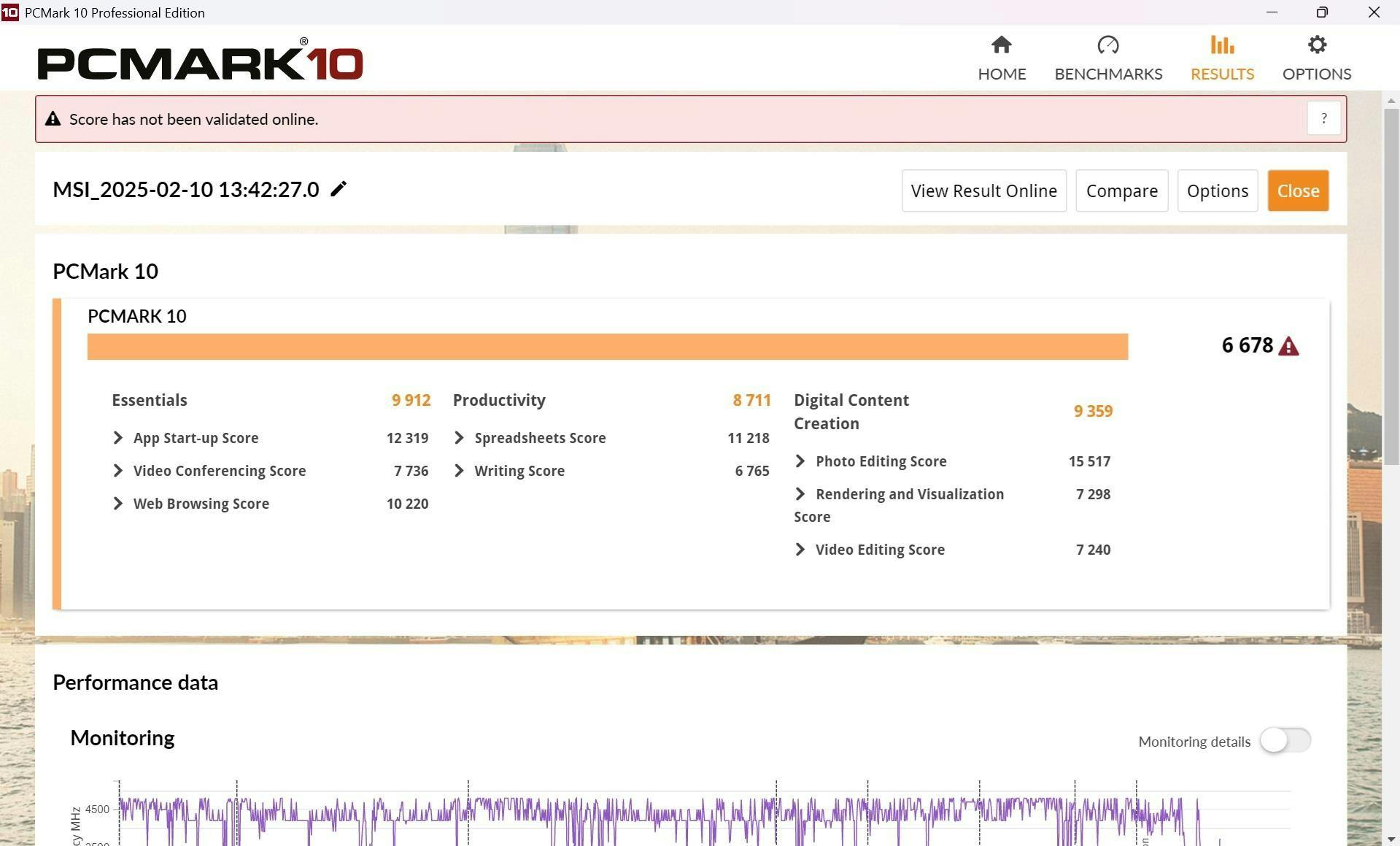Click the Monitoring heading
Viewport: 1400px width, 846px height.
point(122,738)
